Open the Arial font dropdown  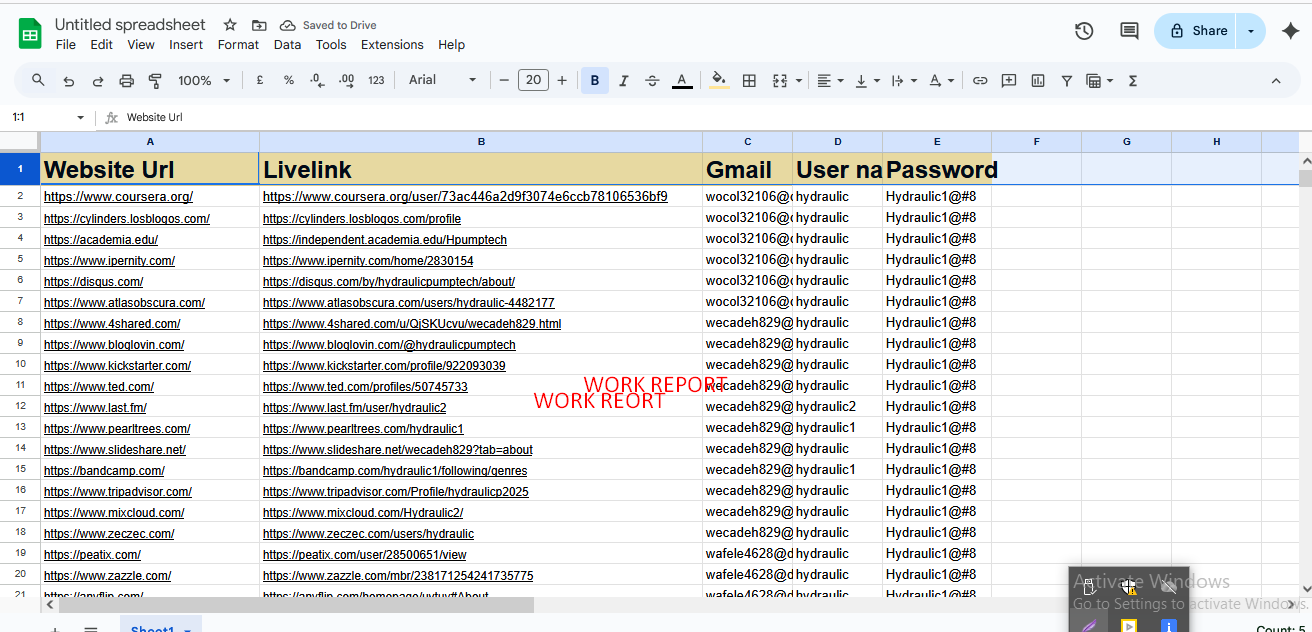[442, 80]
